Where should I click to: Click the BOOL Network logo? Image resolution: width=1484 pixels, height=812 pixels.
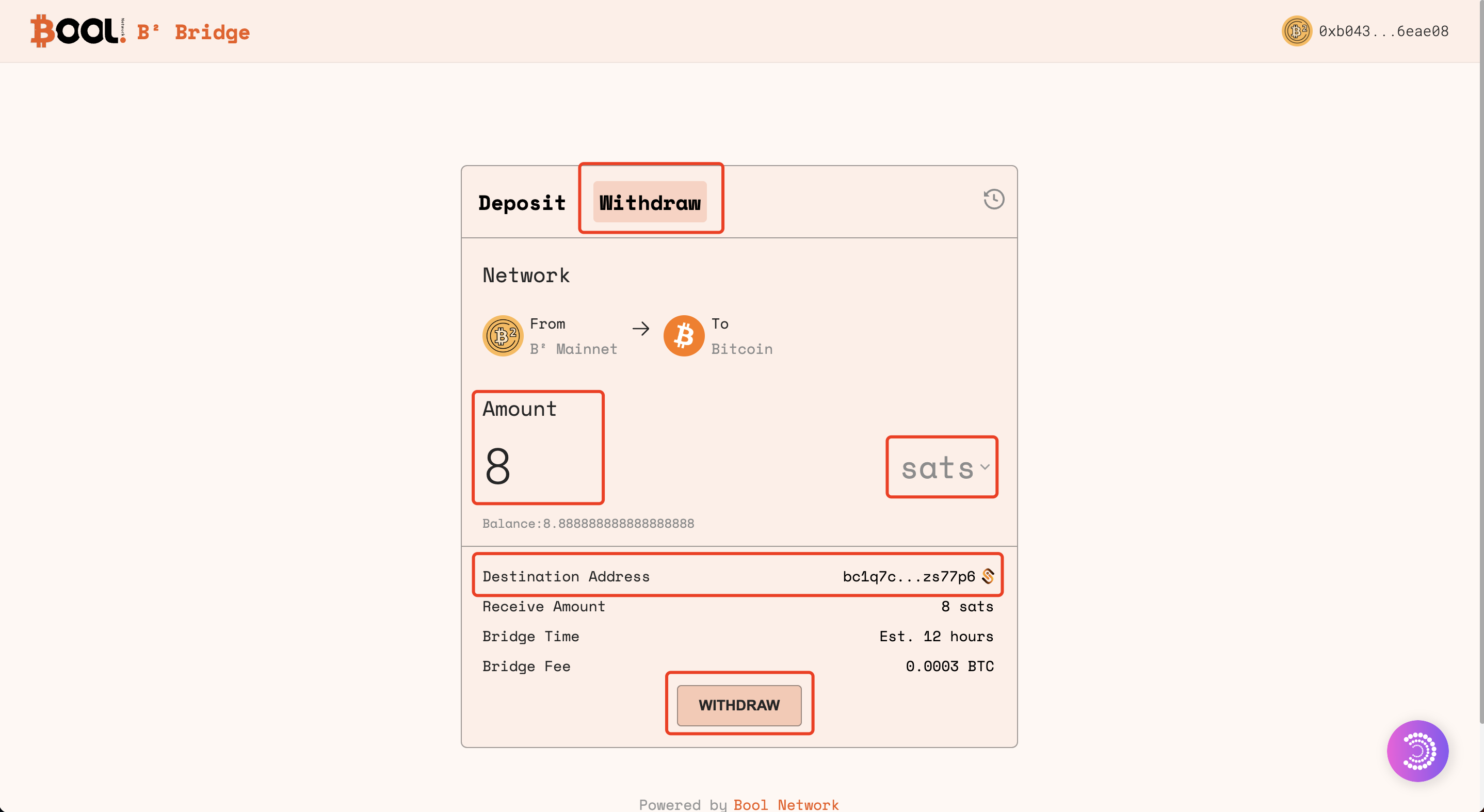pyautogui.click(x=77, y=31)
